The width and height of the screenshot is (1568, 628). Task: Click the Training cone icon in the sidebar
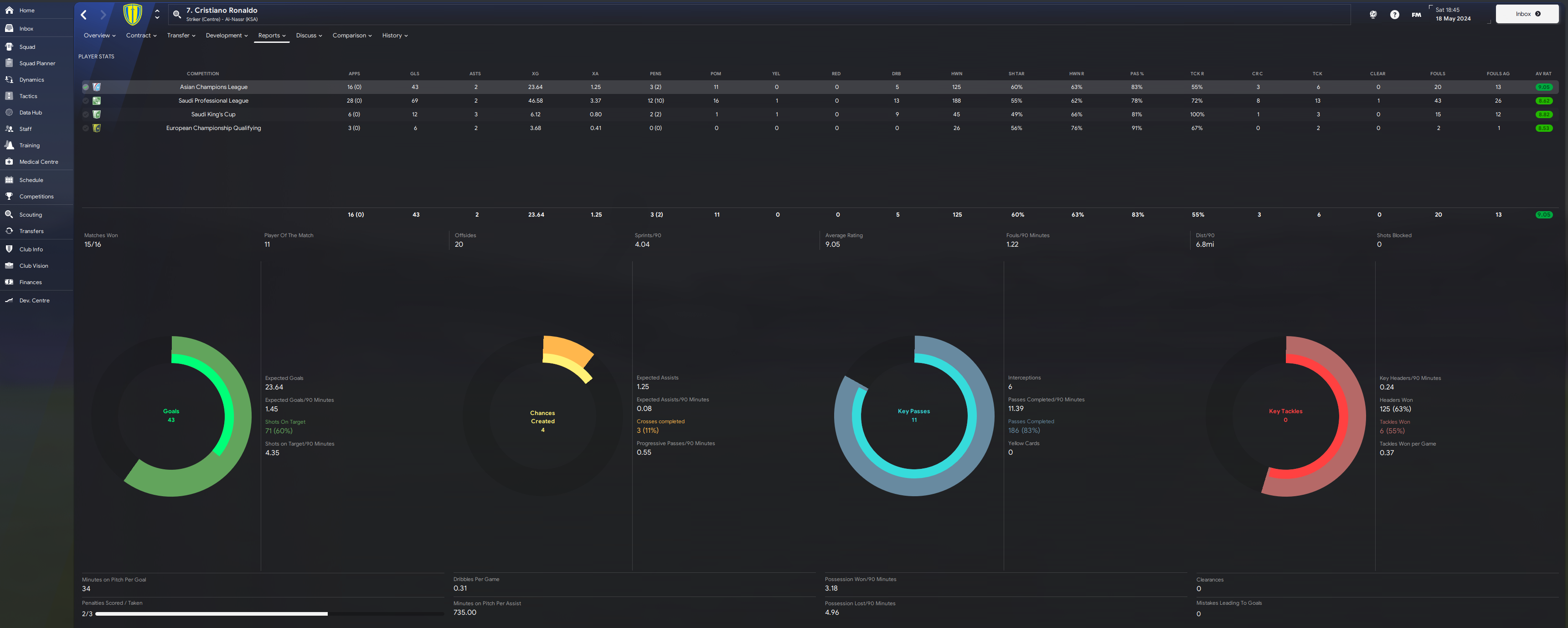coord(9,145)
